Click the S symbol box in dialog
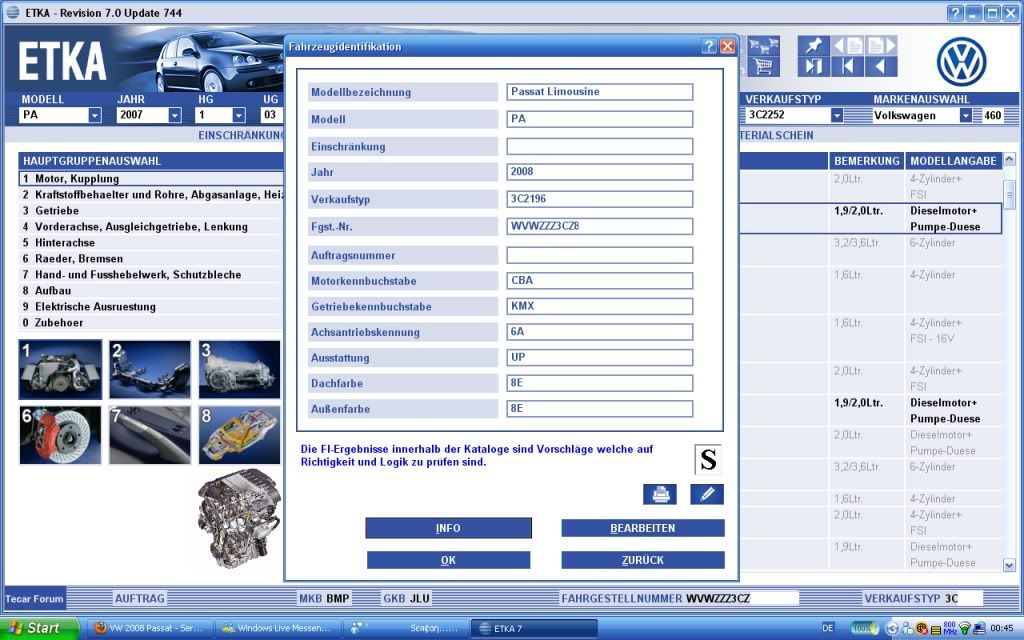The image size is (1024, 640). 708,459
